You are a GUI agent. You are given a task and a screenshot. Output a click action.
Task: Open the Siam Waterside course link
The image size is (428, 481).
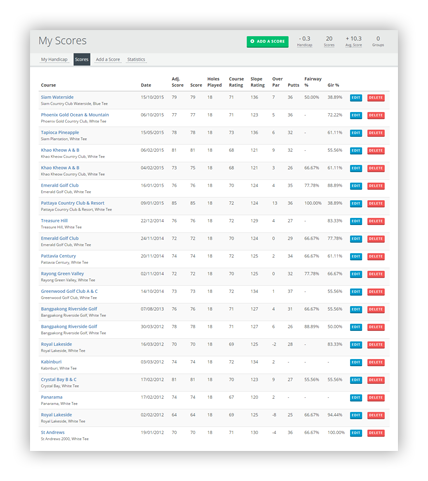(57, 97)
